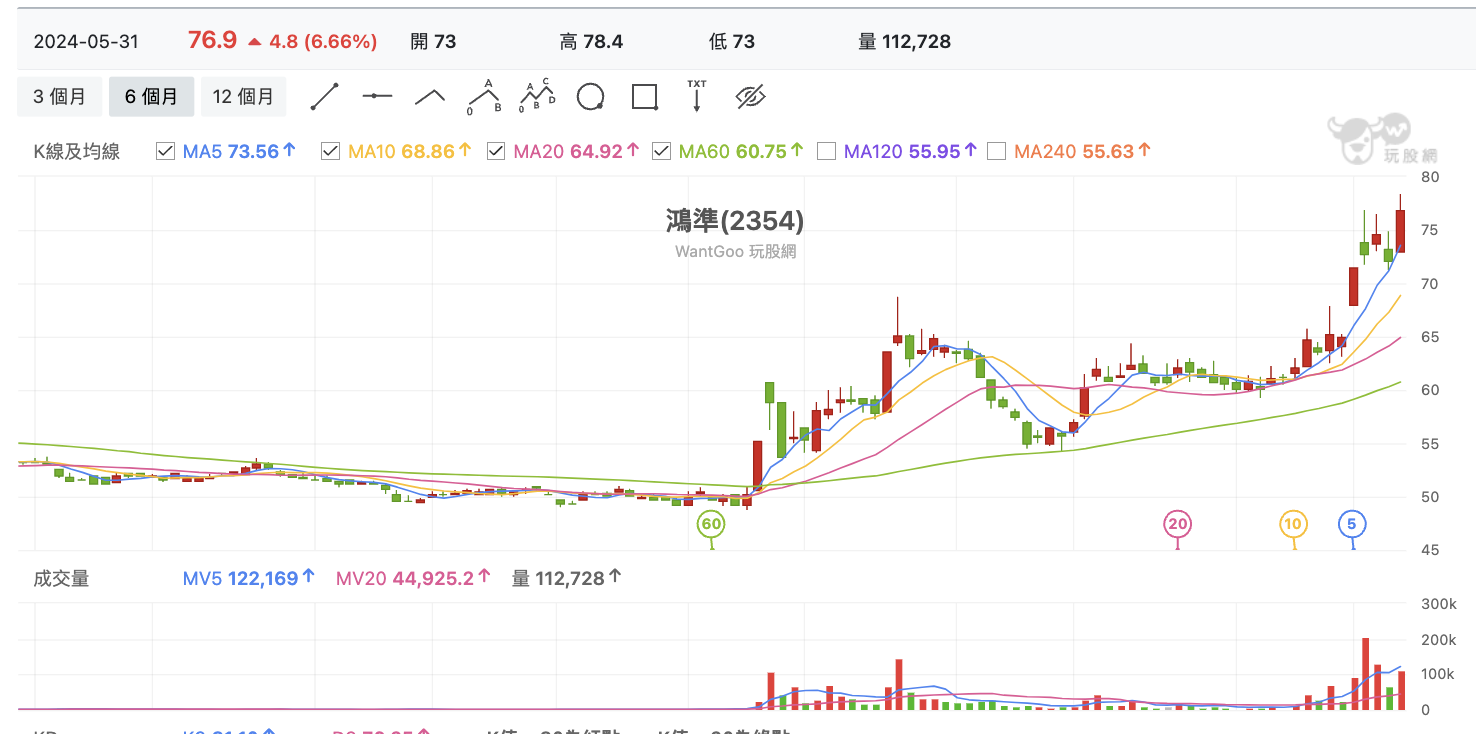Viewport: 1476px width, 734px height.
Task: Select the angle polyline drawing tool
Action: (430, 96)
